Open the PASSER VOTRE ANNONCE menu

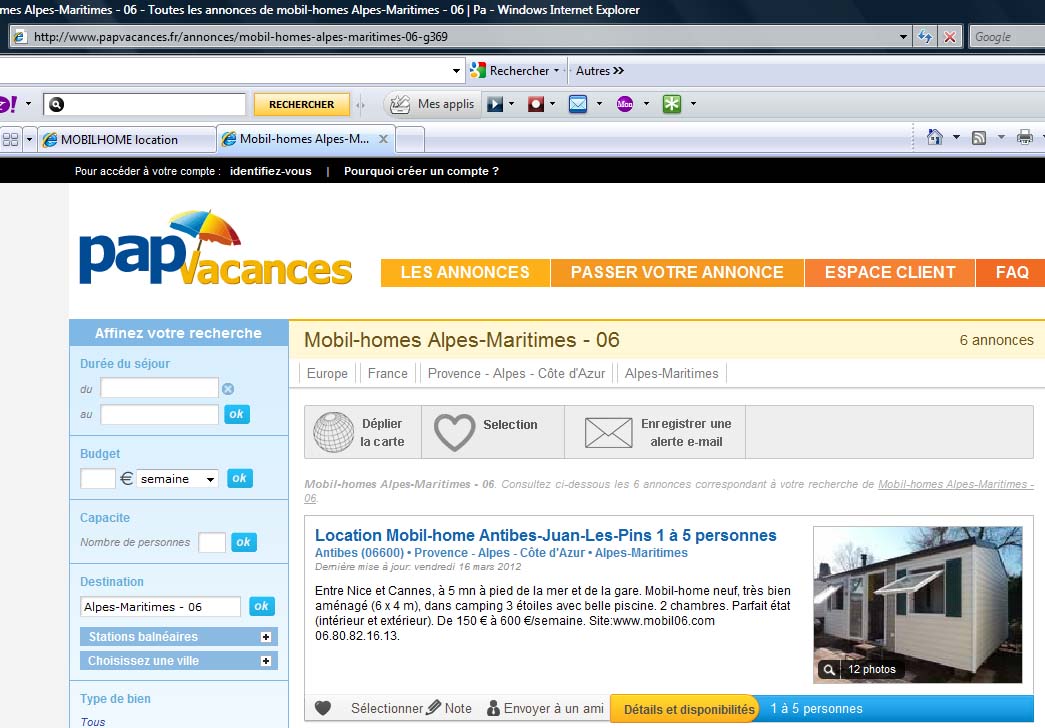click(x=677, y=273)
